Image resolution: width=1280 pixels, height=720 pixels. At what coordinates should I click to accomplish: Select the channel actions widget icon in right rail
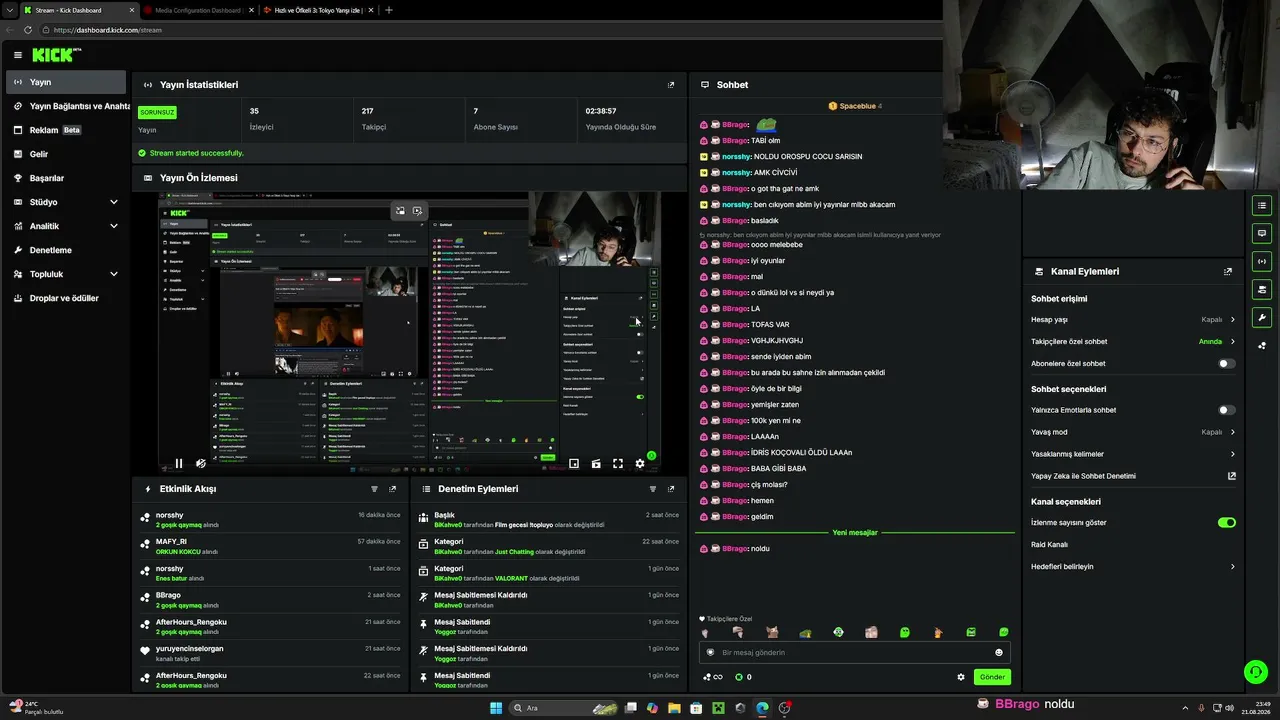[1262, 289]
